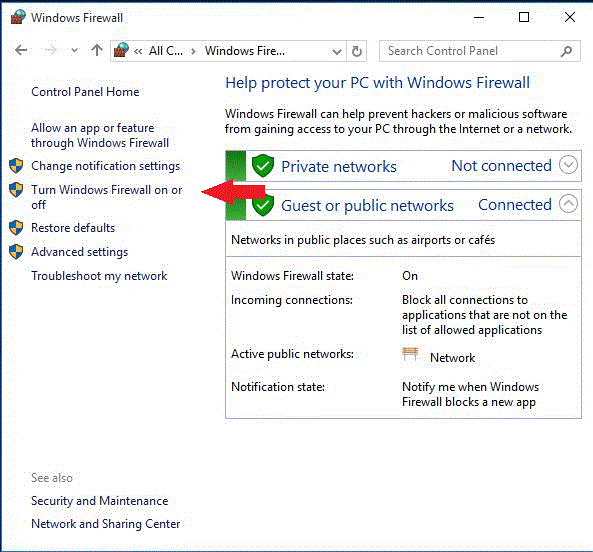
Task: Go up one level with Up arrow
Action: click(97, 50)
